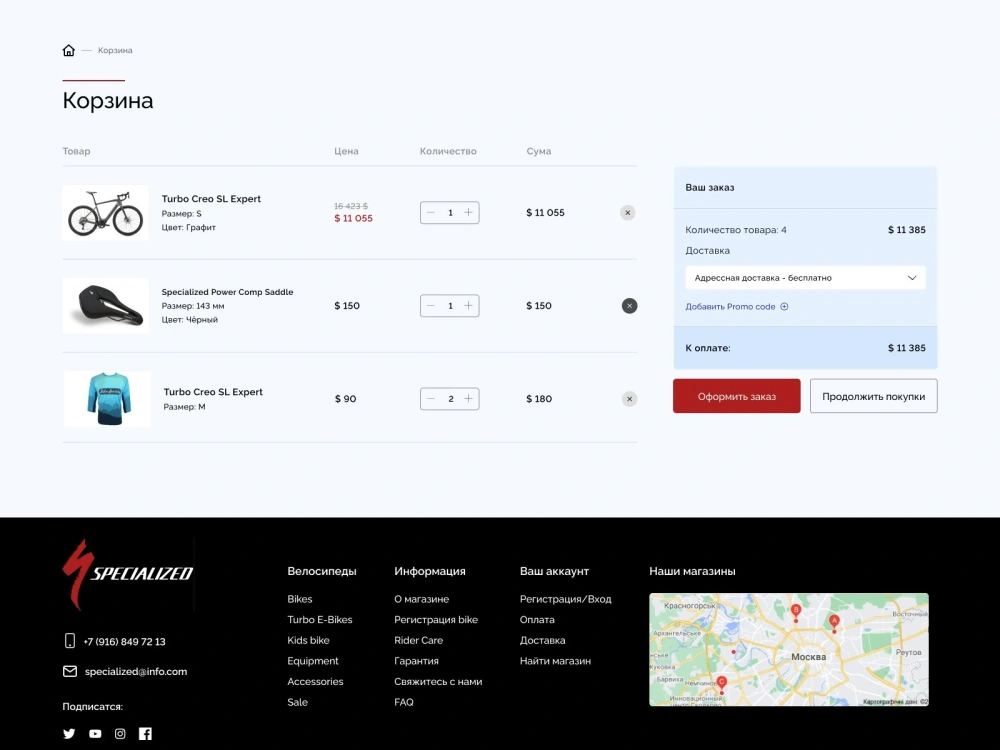Viewport: 1000px width, 750px height.
Task: Click map marker A on the stores map
Action: (x=834, y=622)
